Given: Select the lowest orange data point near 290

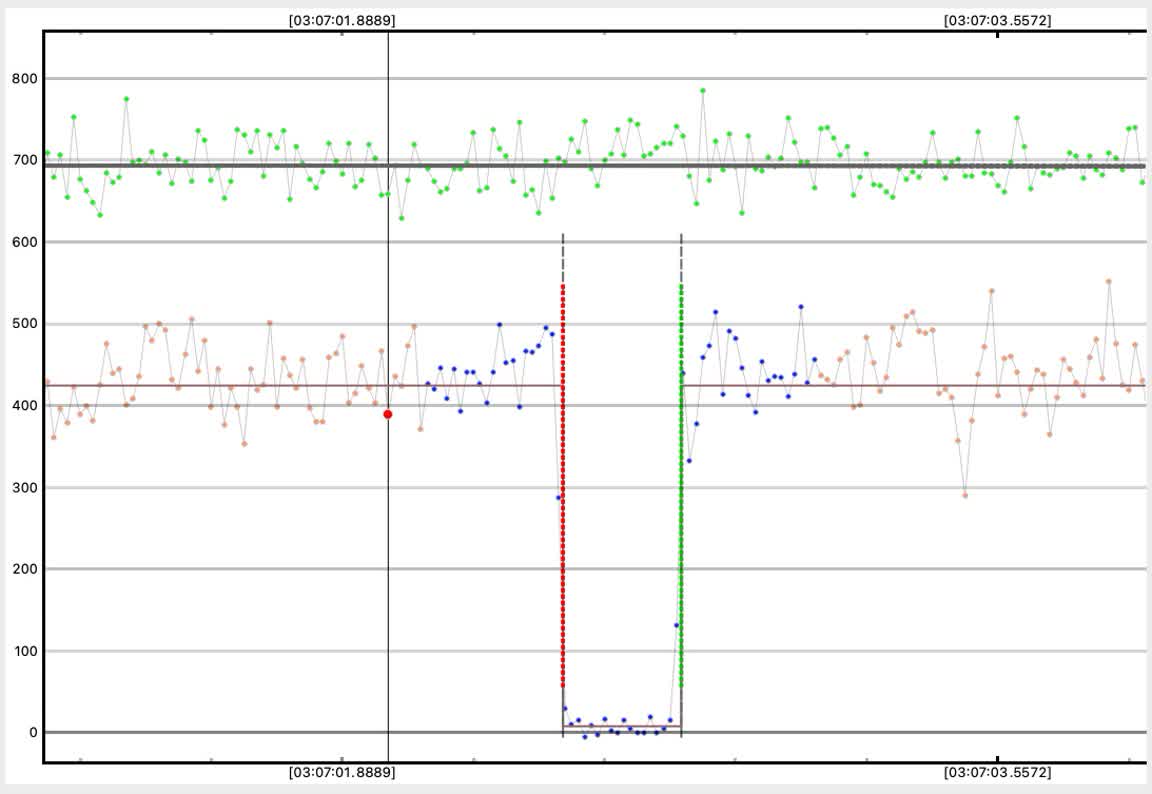Looking at the screenshot, I should tap(965, 495).
